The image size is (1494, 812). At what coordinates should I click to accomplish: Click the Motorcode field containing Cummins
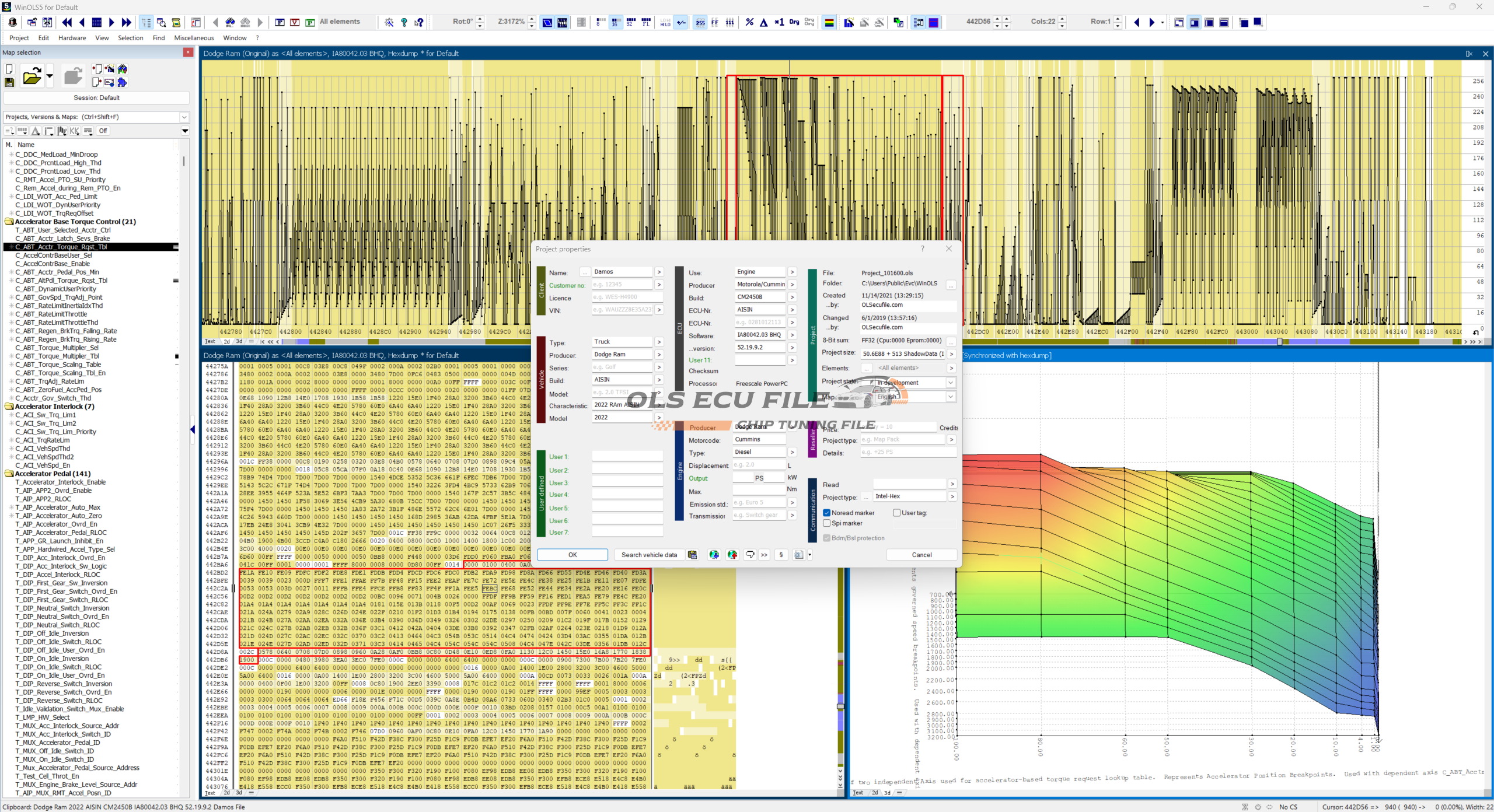coord(758,439)
